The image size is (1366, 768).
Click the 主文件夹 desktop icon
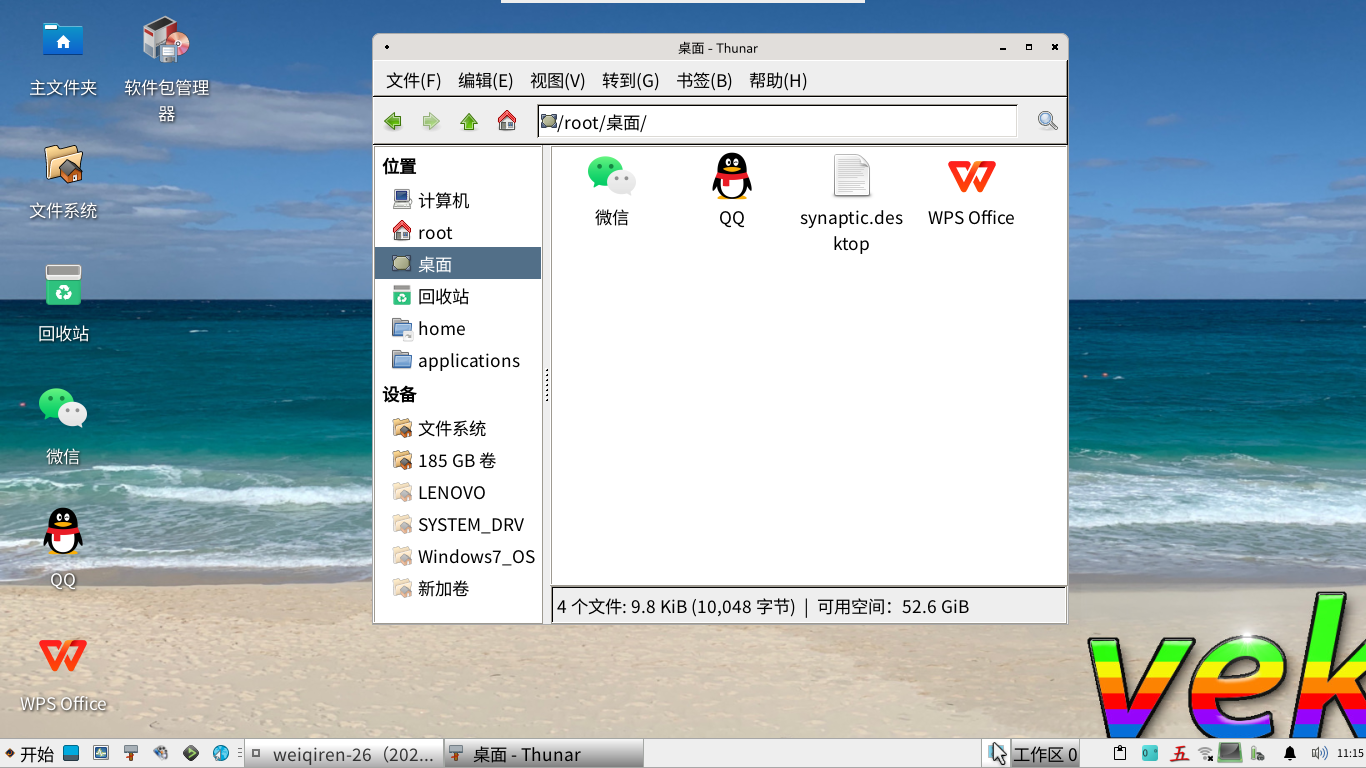[63, 58]
